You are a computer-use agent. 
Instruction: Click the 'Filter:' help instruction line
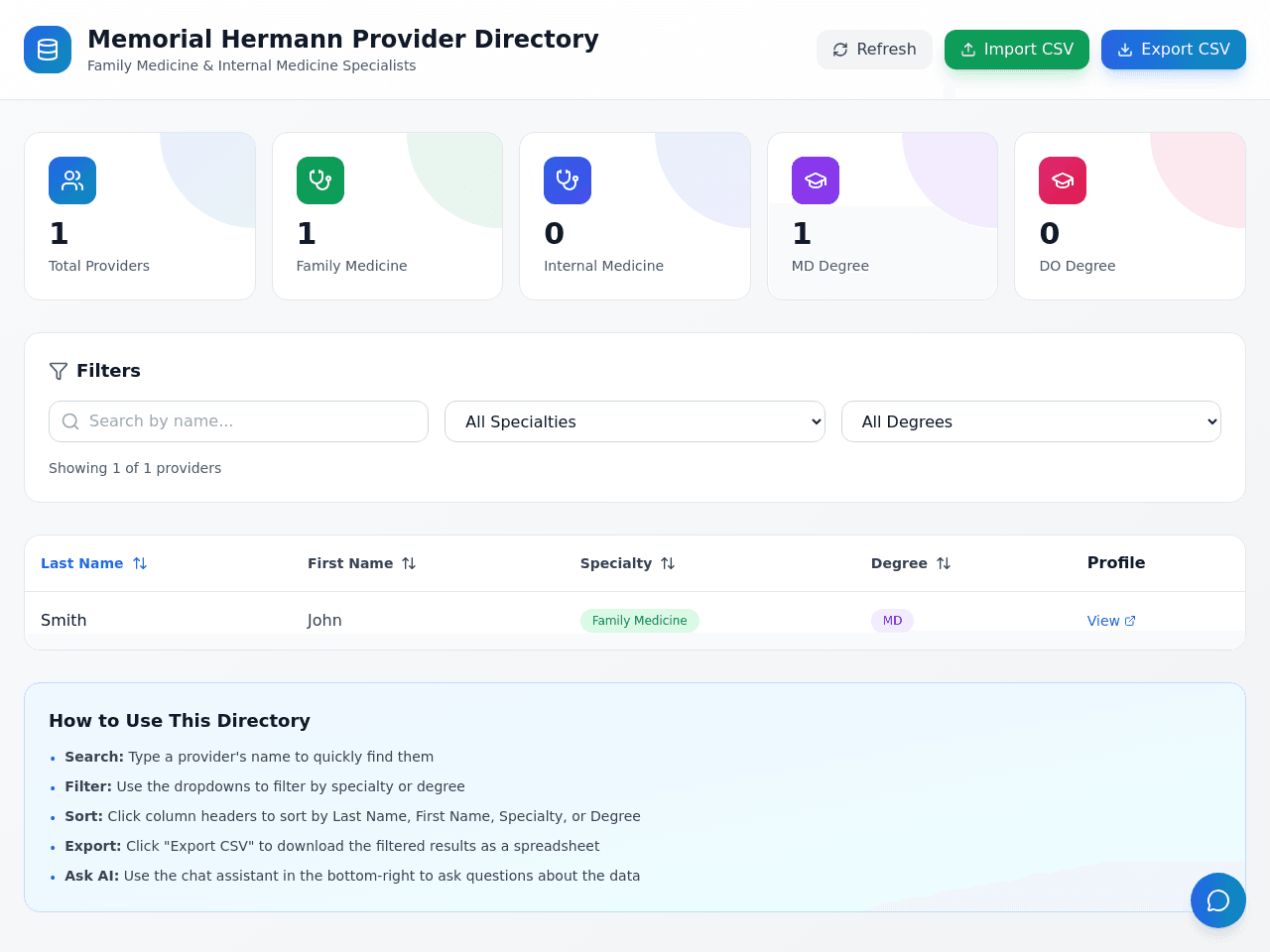[x=265, y=786]
